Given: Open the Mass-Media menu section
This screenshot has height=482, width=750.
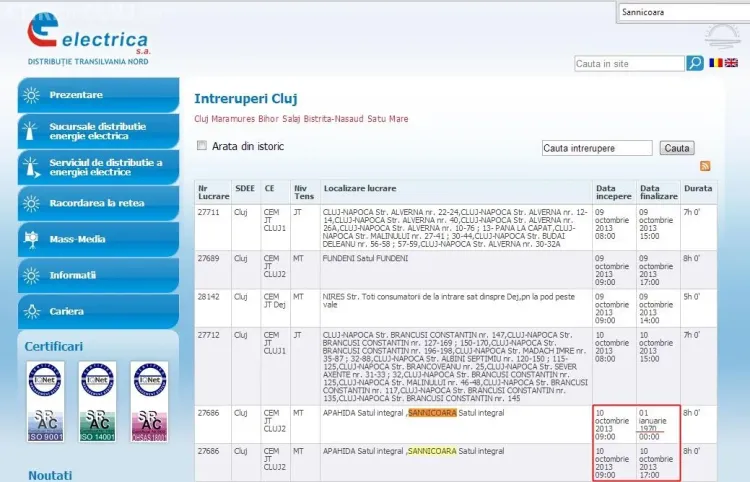Looking at the screenshot, I should point(98,239).
